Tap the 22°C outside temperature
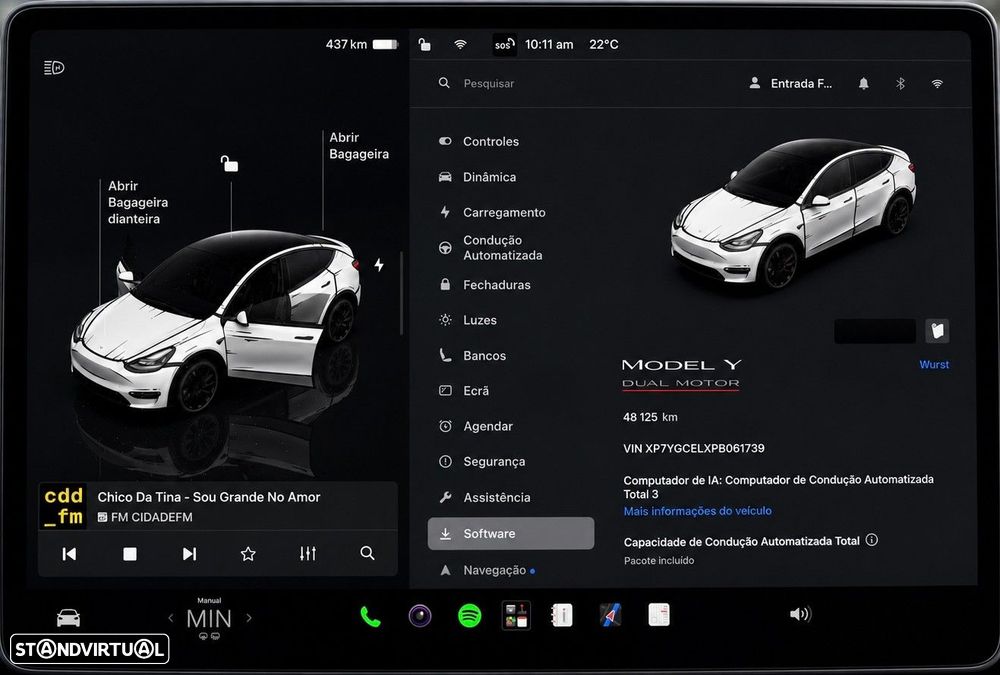1000x675 pixels. point(603,45)
